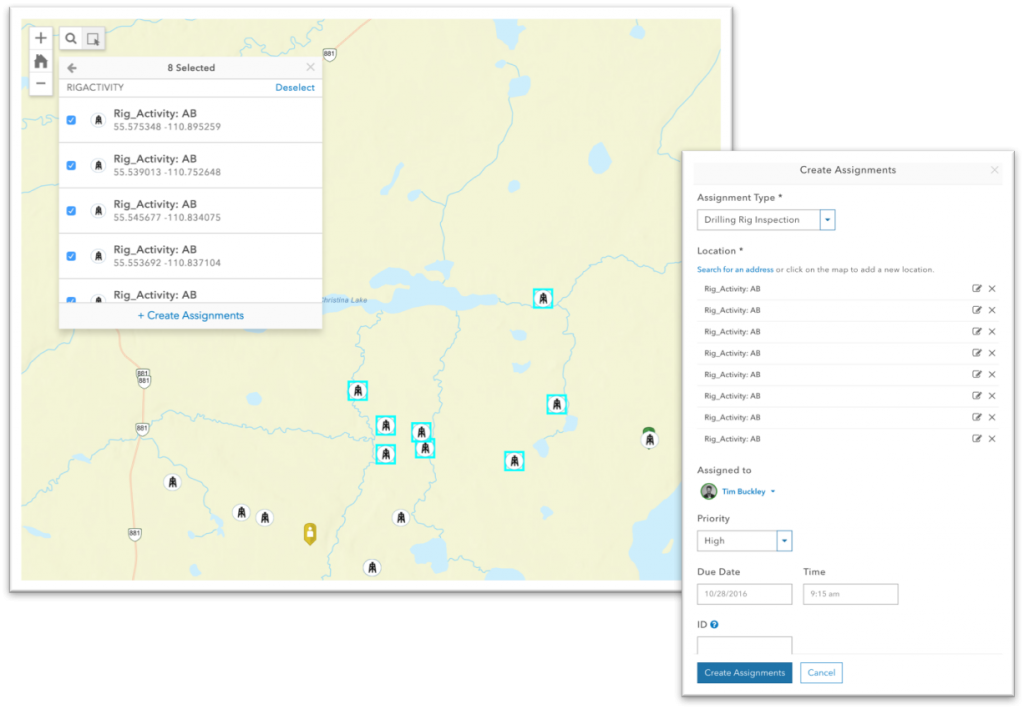Zoom out with the minus map button
The width and height of the screenshot is (1024, 709).
[40, 84]
